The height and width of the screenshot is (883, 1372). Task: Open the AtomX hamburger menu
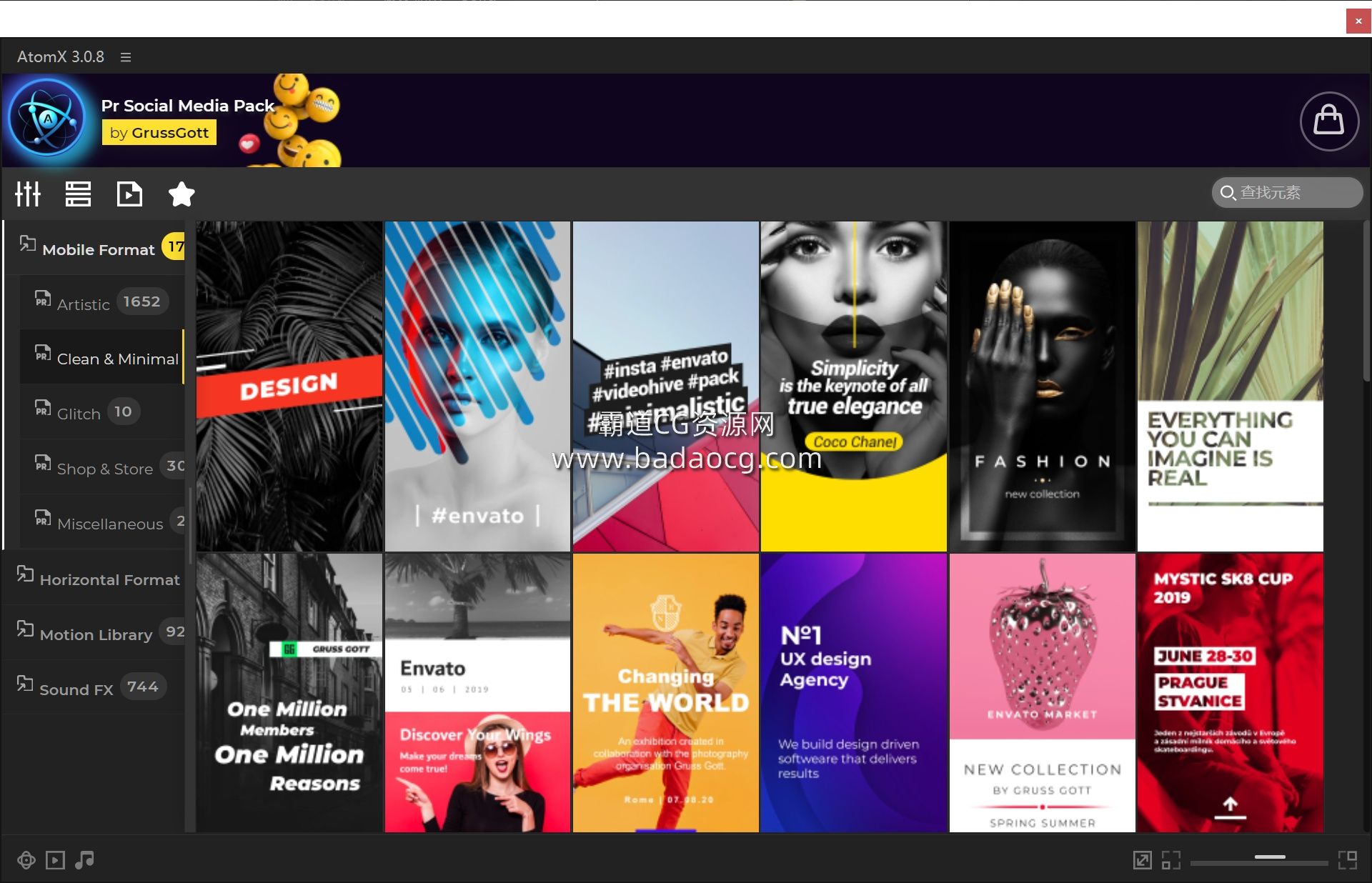(x=126, y=57)
